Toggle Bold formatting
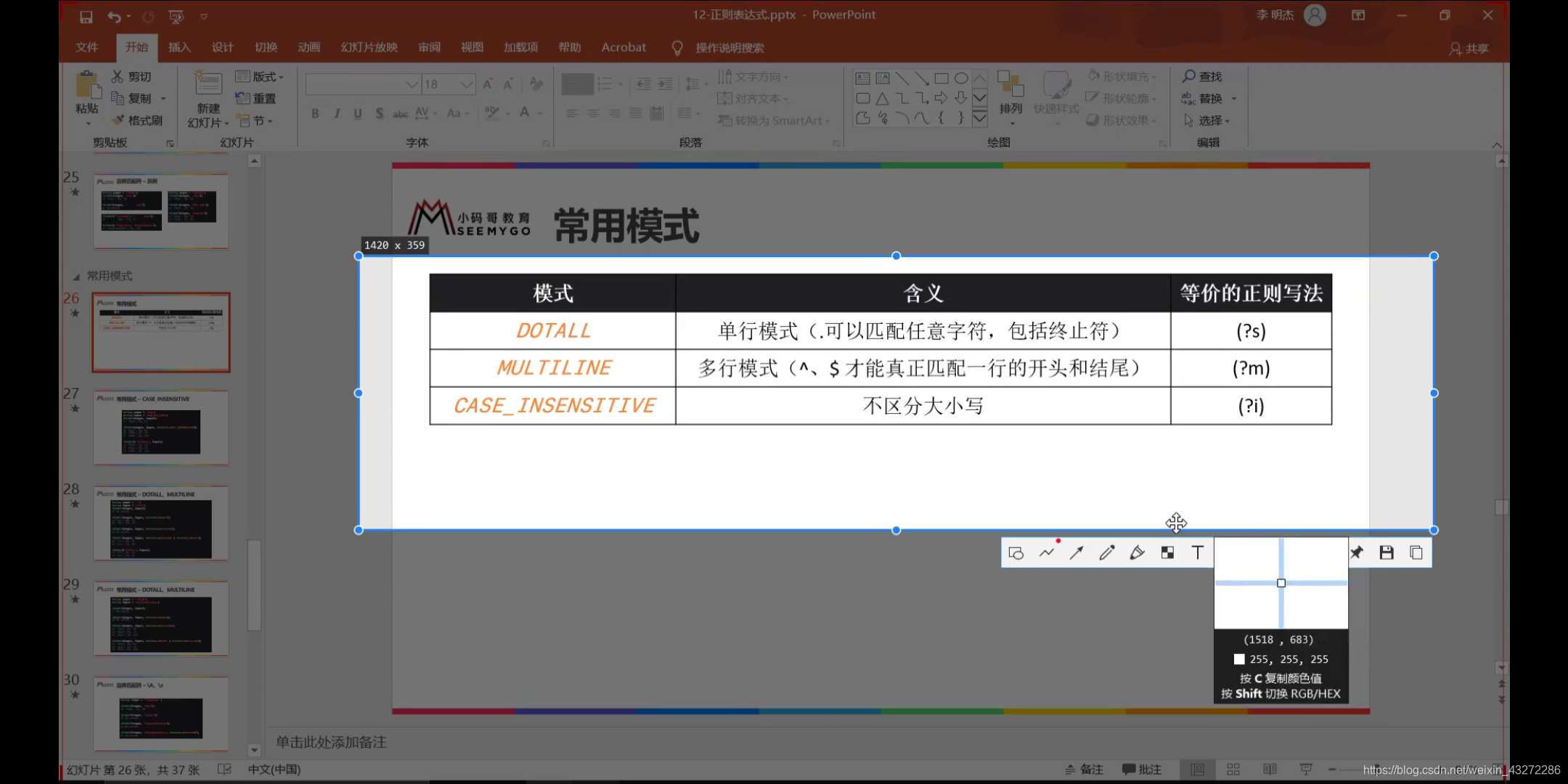 [315, 113]
